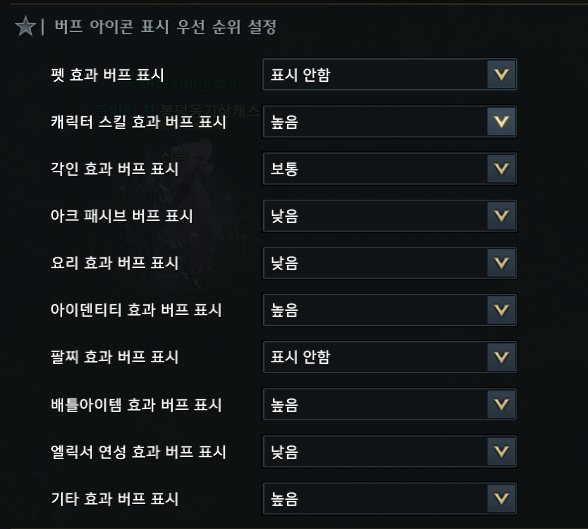
Task: Open the 아크 패시브 dropdown showing 낮음
Action: 389,216
